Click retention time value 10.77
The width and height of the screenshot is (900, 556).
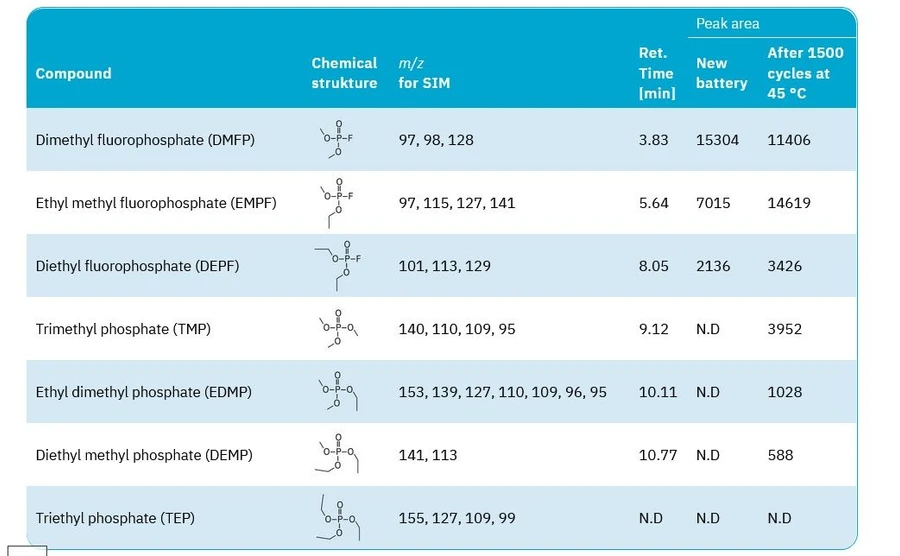(658, 455)
